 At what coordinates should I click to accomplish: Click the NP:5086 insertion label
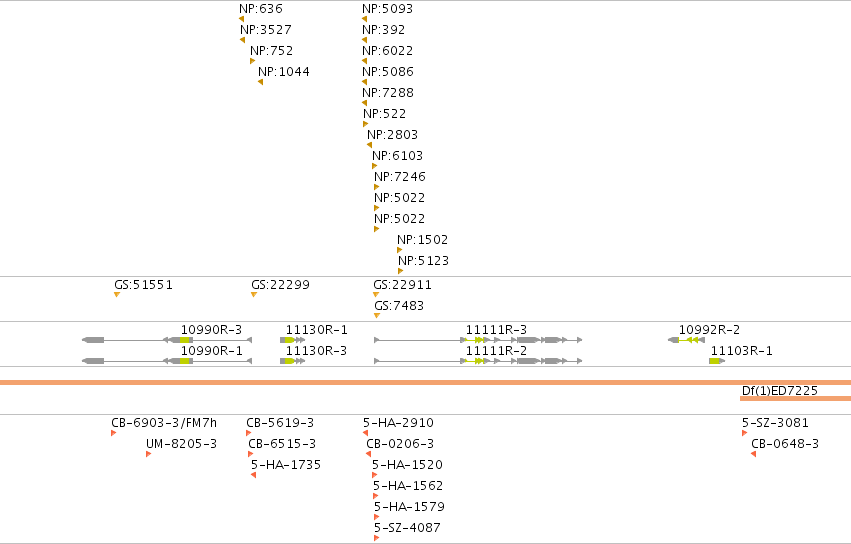pos(388,72)
